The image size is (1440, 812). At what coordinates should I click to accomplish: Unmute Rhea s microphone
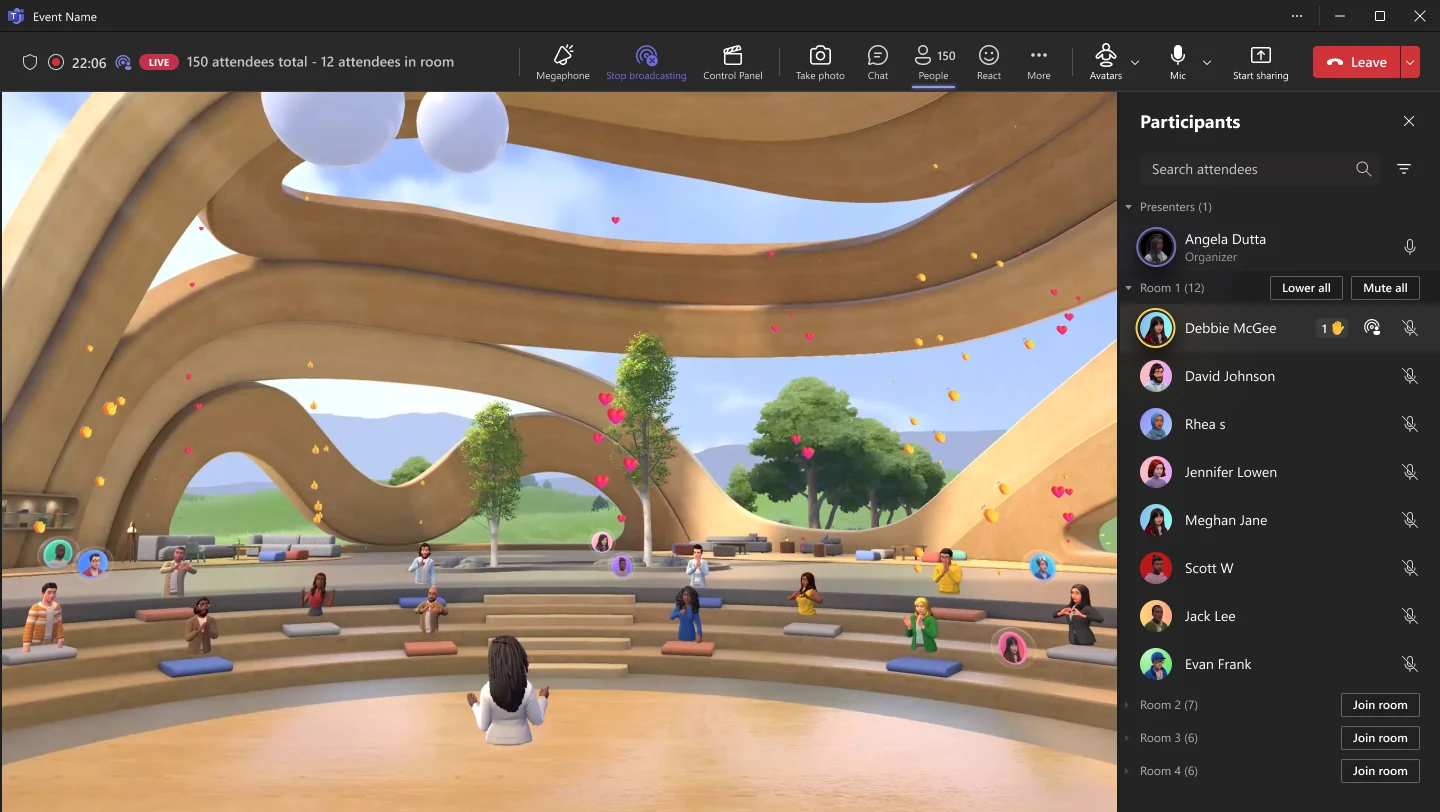pyautogui.click(x=1410, y=424)
